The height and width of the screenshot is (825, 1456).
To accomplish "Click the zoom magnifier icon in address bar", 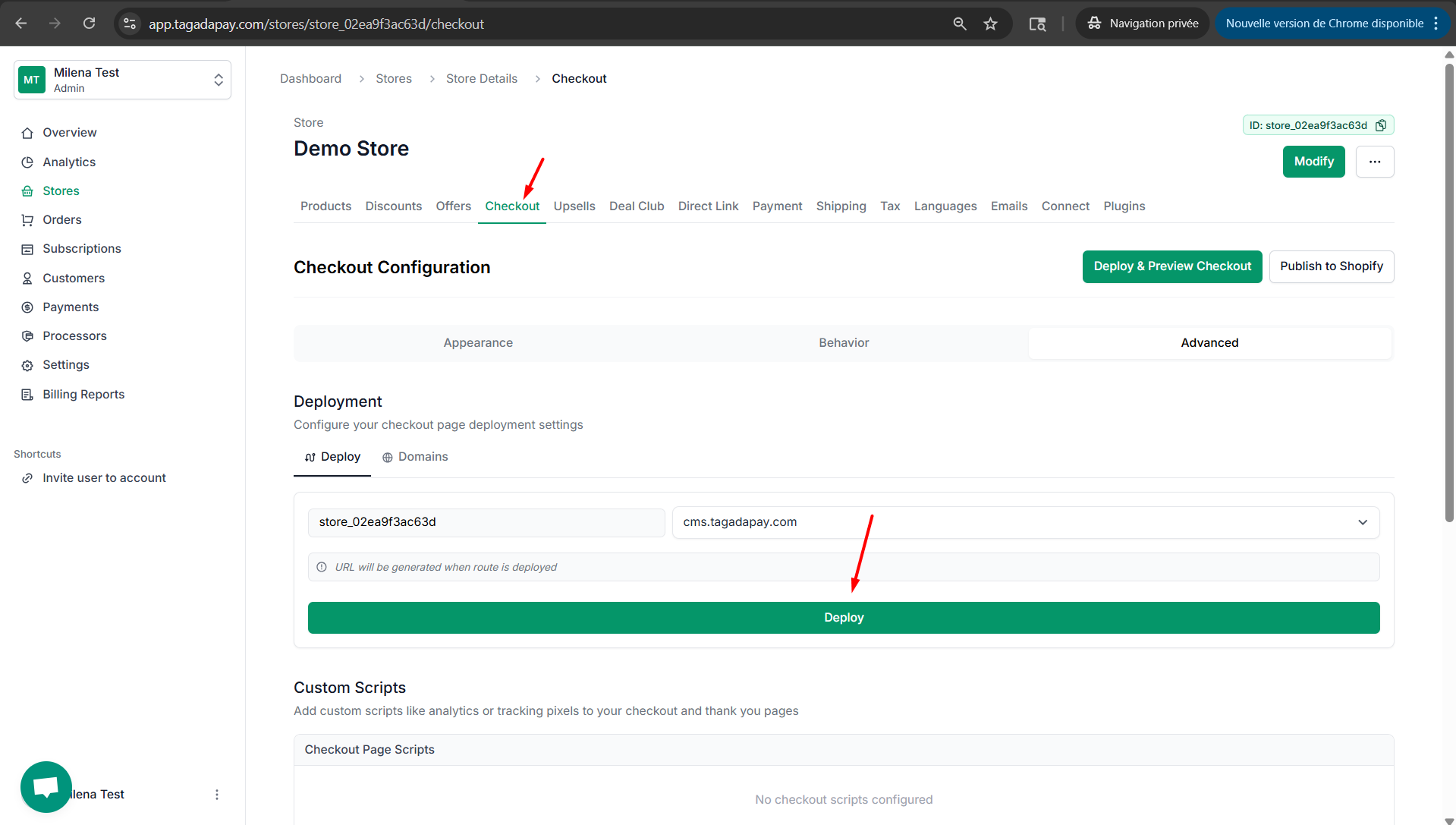I will coord(960,24).
